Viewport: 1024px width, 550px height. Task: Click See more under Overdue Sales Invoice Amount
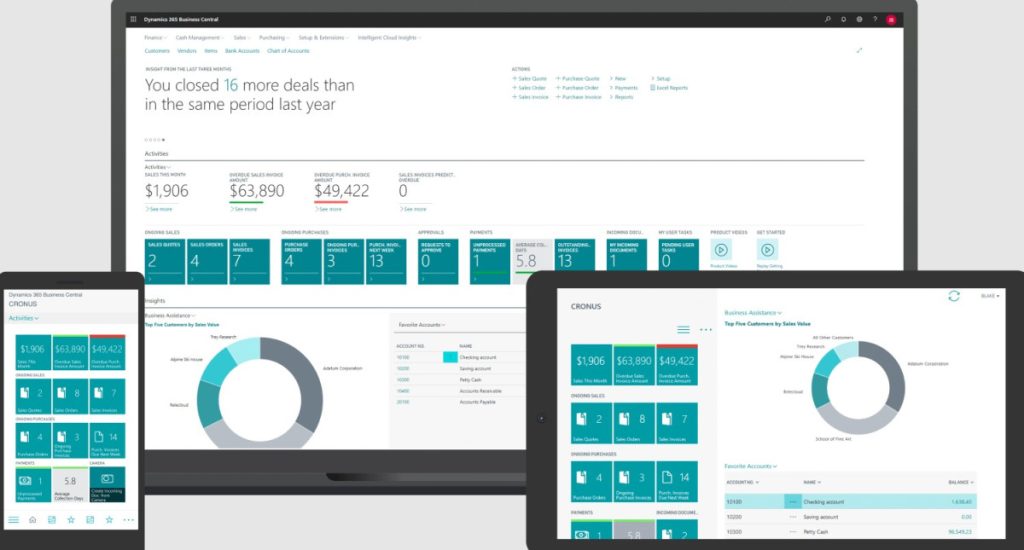click(246, 209)
